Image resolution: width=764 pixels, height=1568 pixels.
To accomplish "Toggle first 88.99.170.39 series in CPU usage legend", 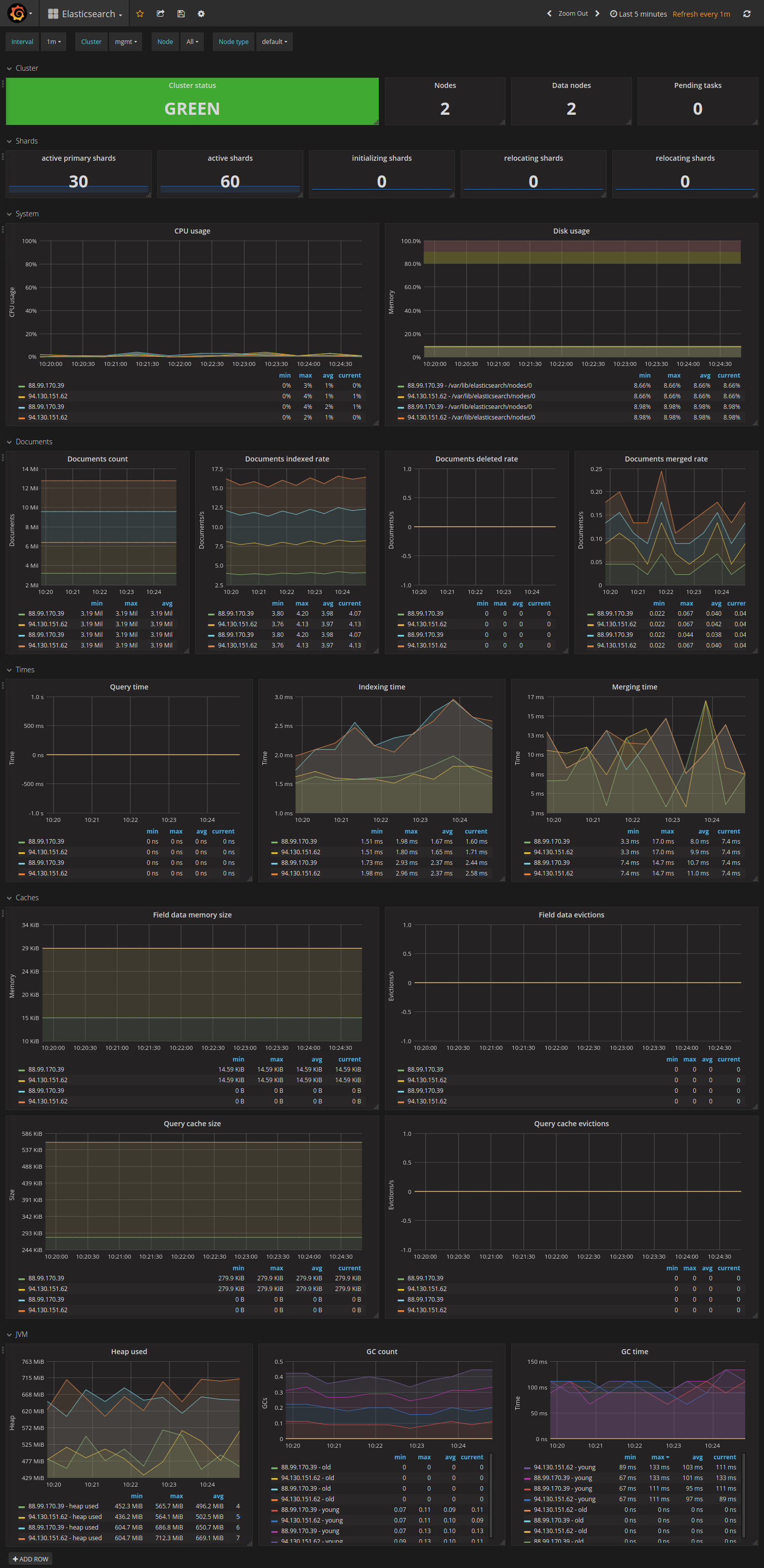I will pyautogui.click(x=46, y=385).
